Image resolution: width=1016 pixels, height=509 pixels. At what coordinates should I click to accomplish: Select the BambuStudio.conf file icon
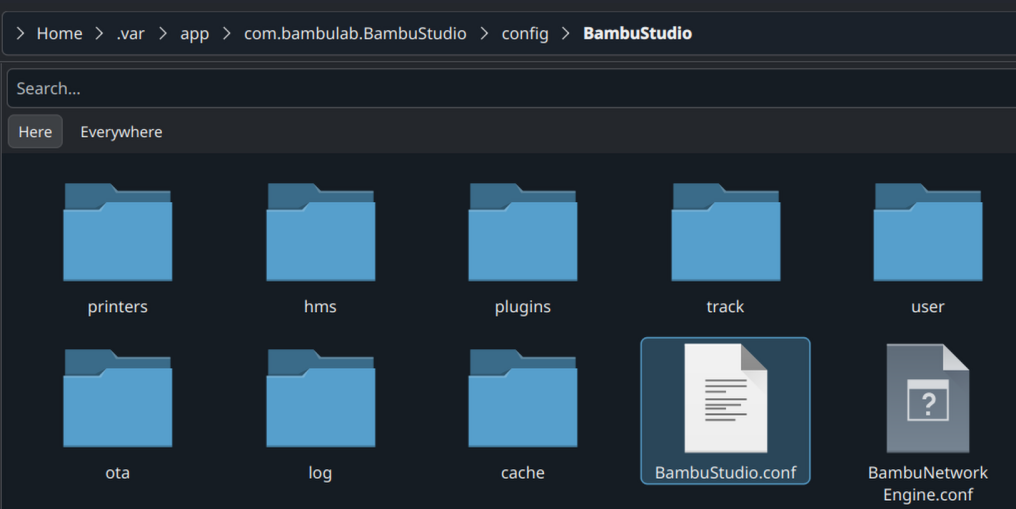726,398
